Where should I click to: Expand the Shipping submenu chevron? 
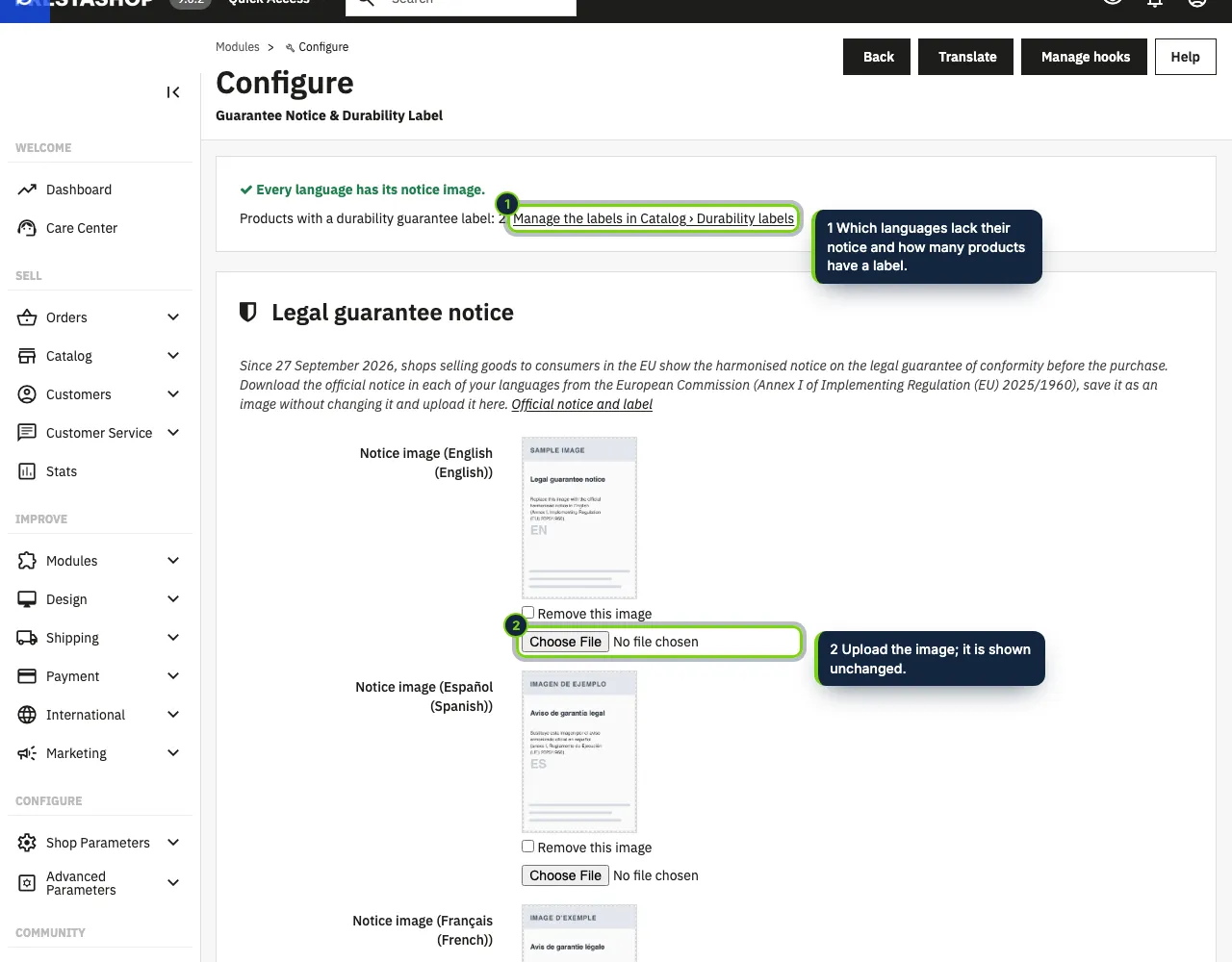tap(173, 638)
